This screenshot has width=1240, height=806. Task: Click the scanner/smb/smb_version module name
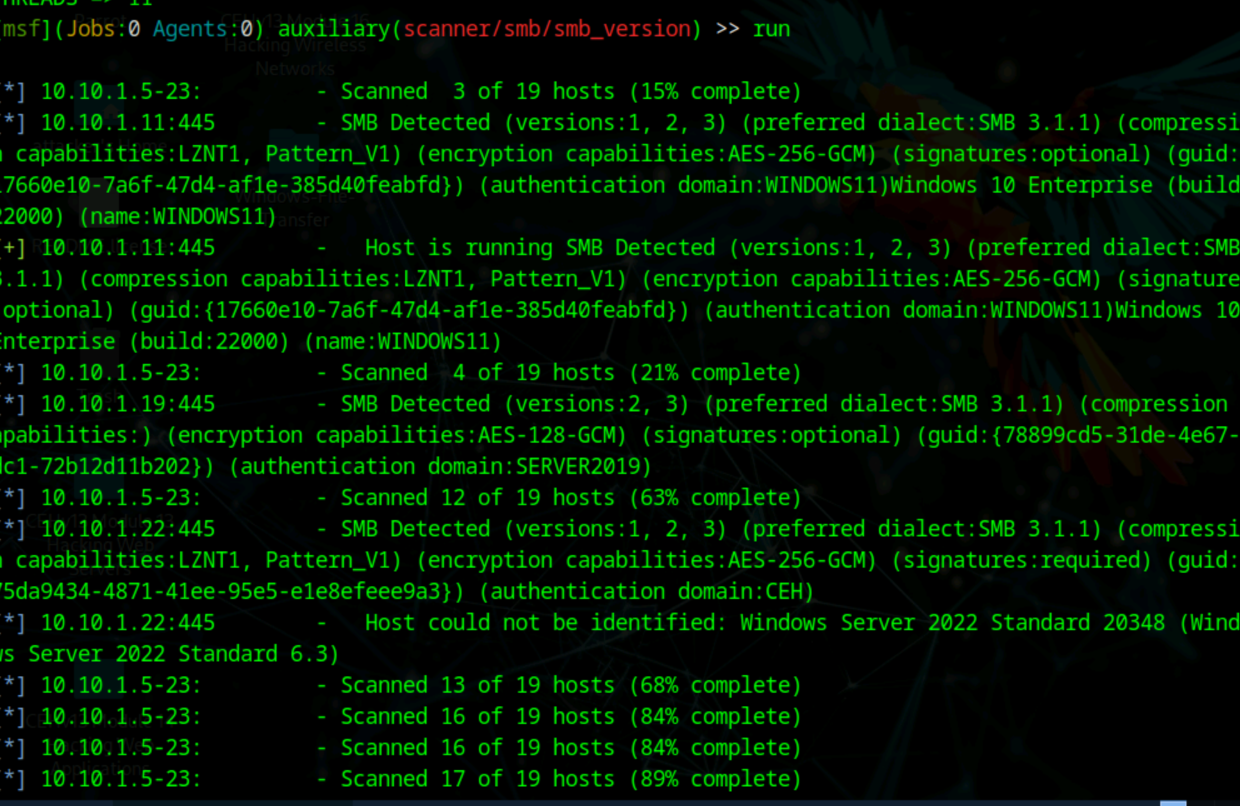click(x=546, y=29)
